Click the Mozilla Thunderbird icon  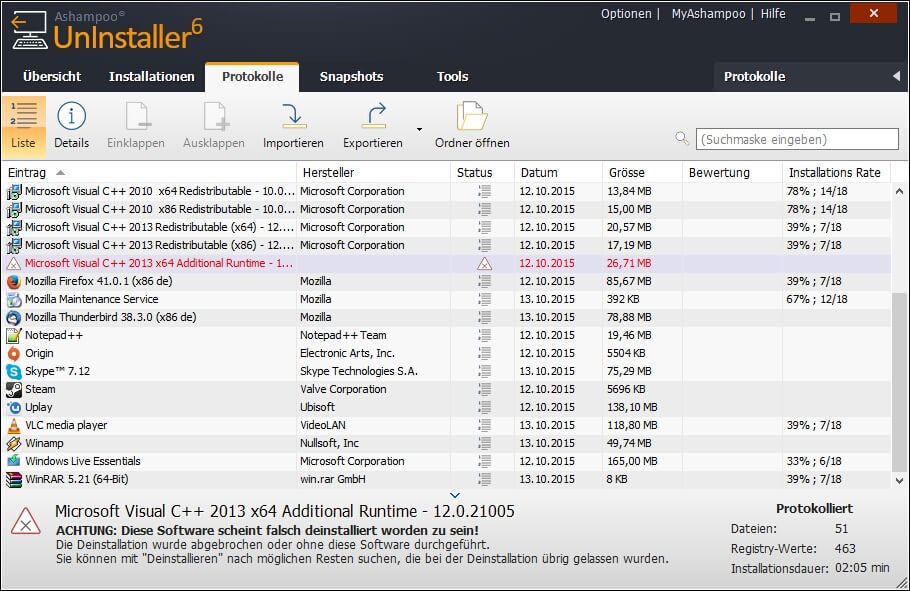pos(14,318)
